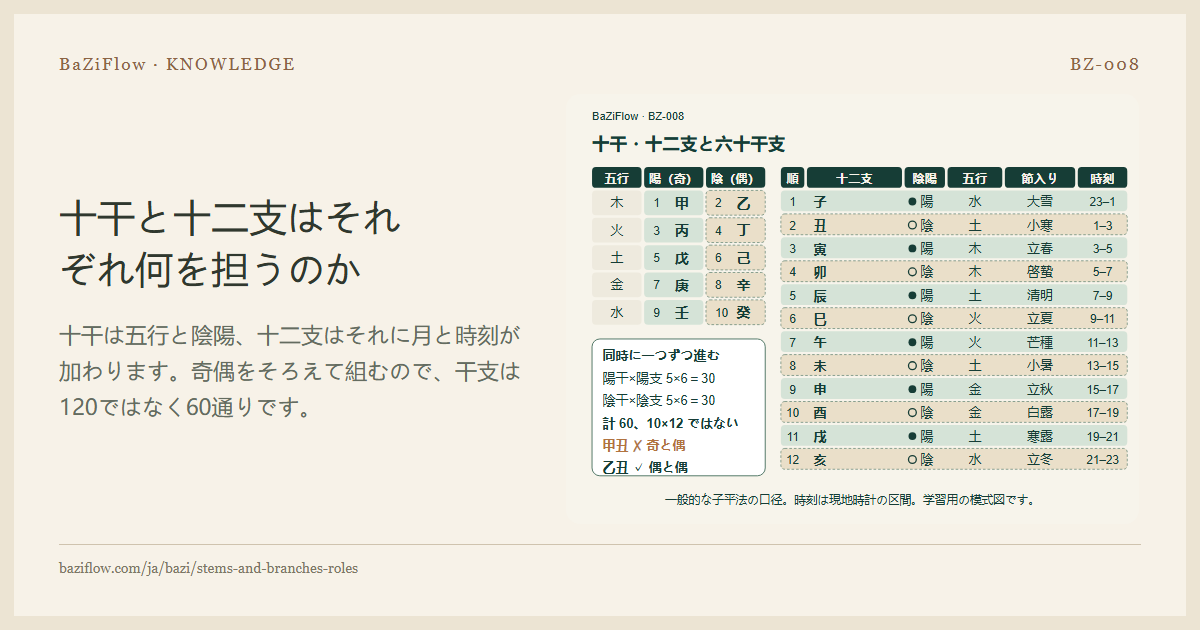Click the time range 11–13

[1102, 342]
